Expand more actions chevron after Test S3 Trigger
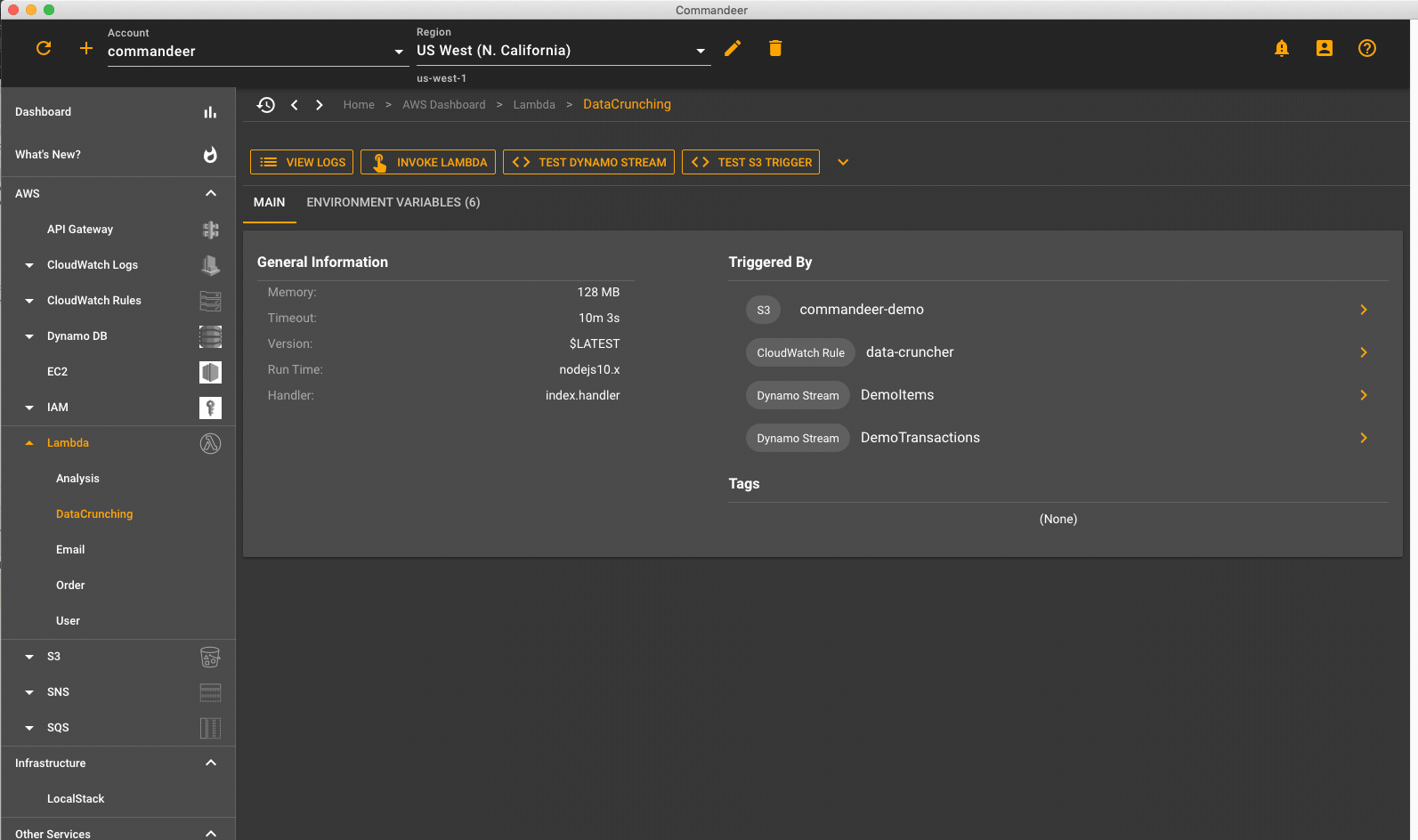 (x=843, y=162)
